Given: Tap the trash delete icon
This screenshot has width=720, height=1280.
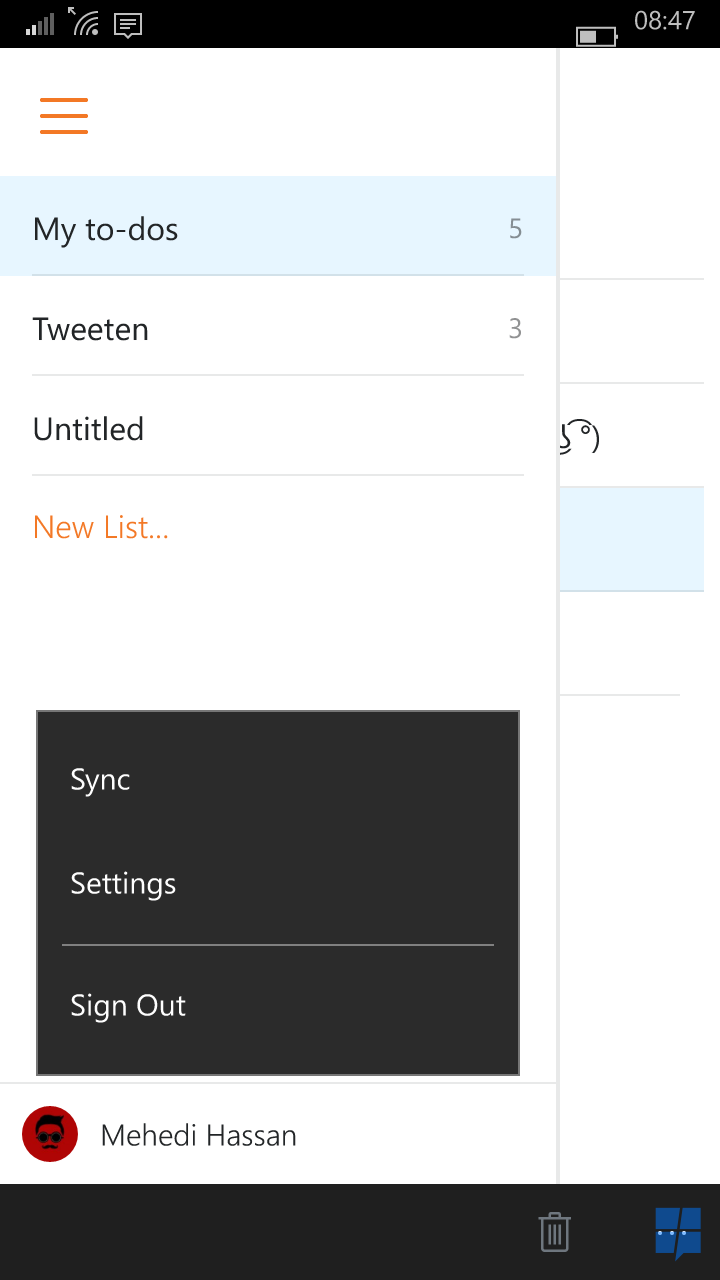Looking at the screenshot, I should pyautogui.click(x=554, y=1231).
